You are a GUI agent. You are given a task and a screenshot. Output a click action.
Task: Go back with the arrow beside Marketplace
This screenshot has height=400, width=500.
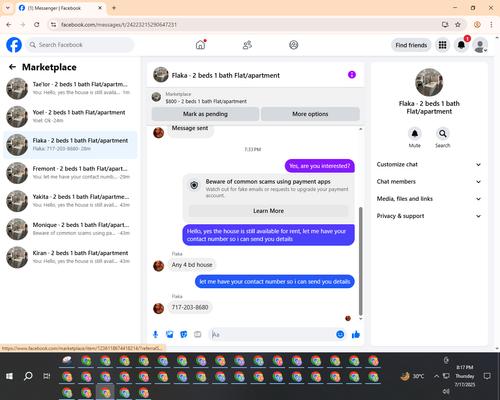tap(12, 67)
